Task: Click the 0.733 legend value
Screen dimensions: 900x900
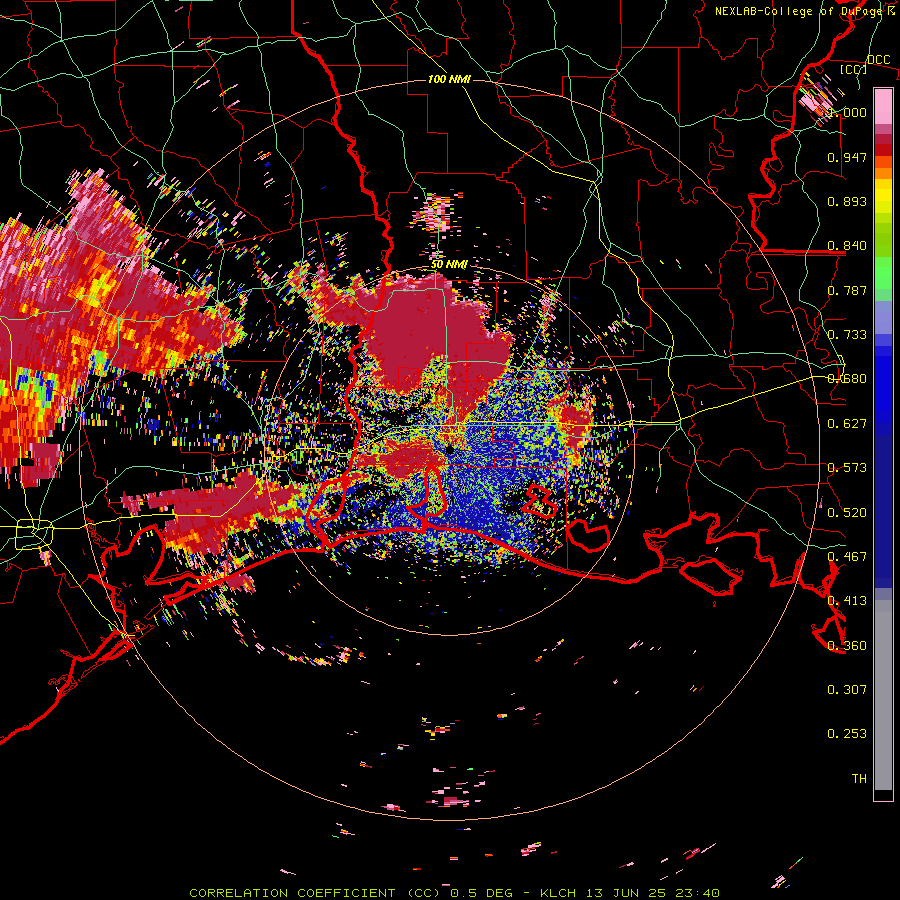Action: pos(847,335)
